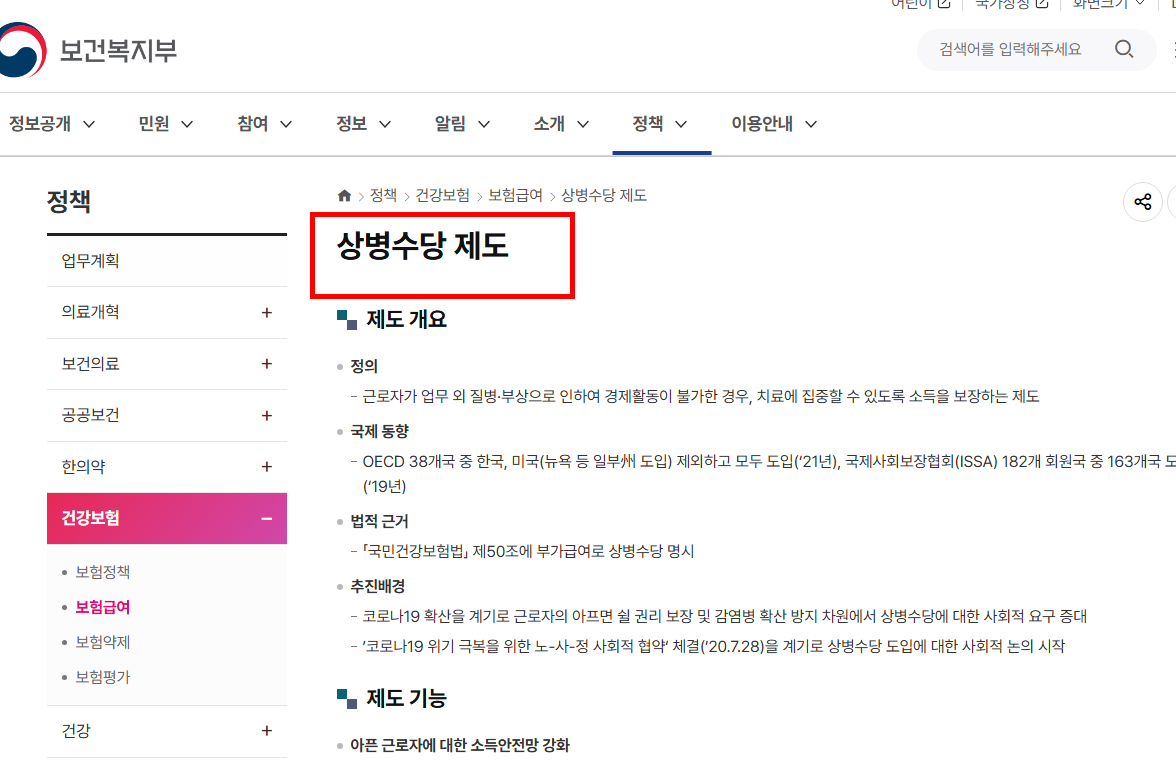1176x766 pixels.
Task: Click the home icon in the breadcrumb
Action: tap(344, 195)
